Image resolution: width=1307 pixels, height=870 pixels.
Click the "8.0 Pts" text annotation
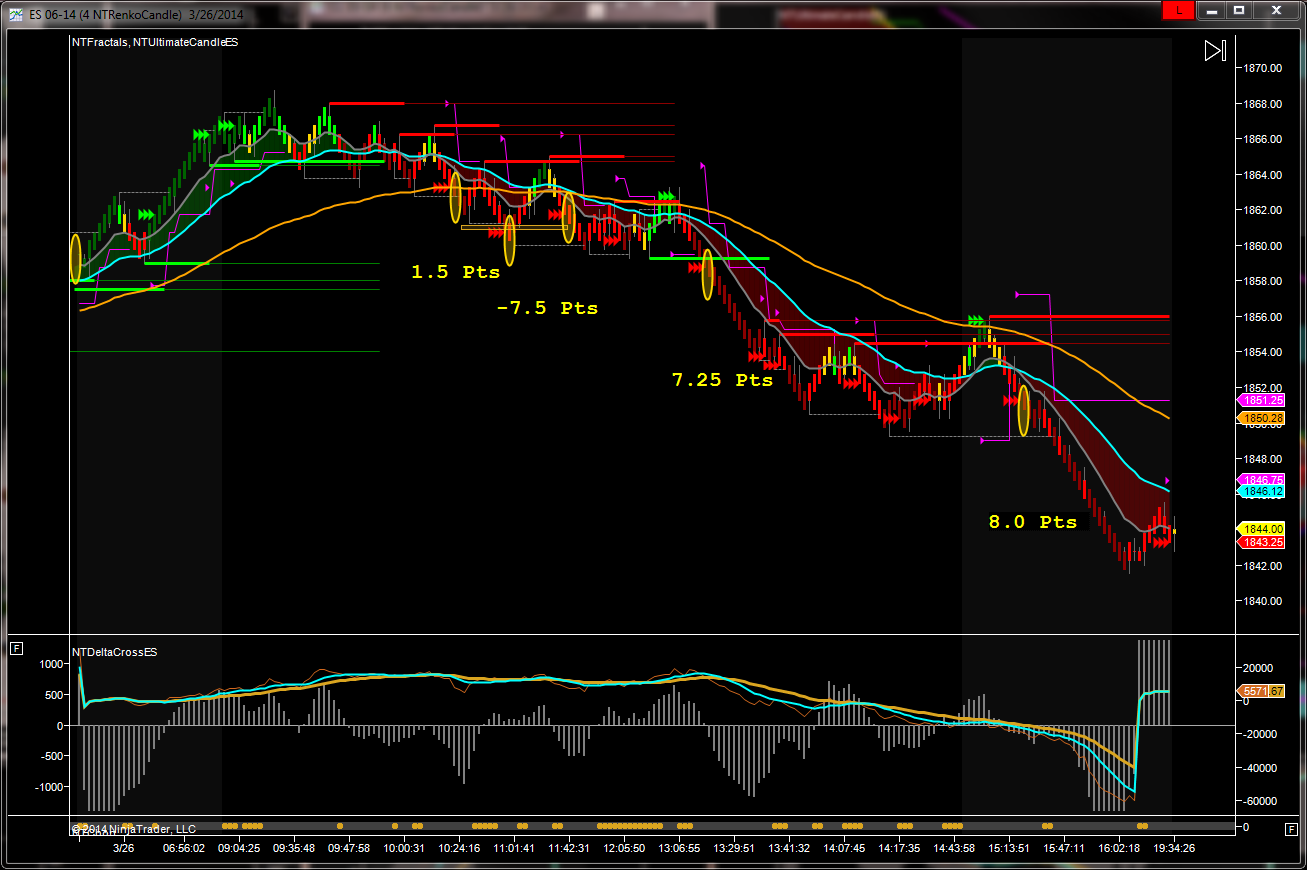[x=1033, y=522]
